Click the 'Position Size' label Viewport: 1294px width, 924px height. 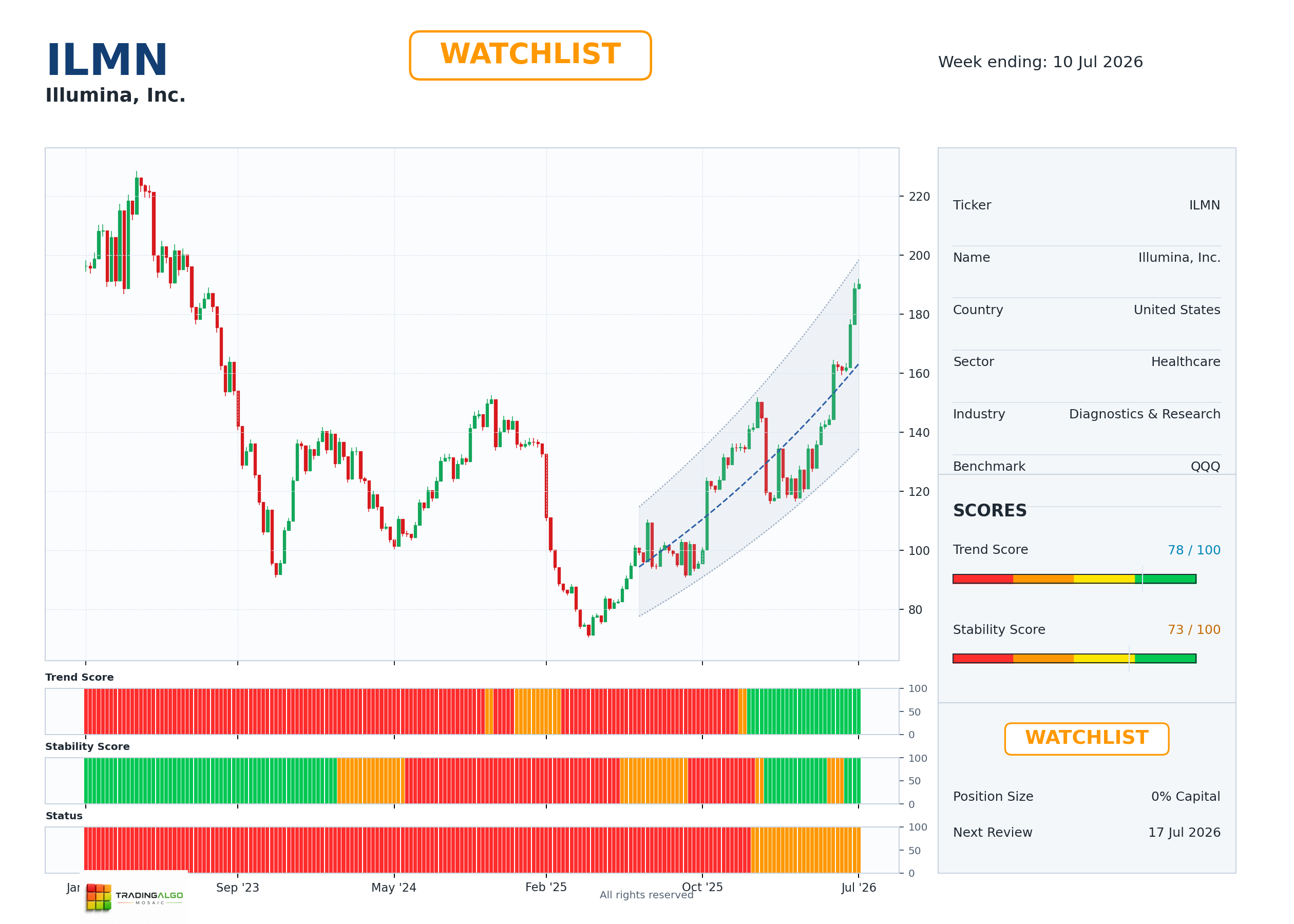click(x=993, y=797)
